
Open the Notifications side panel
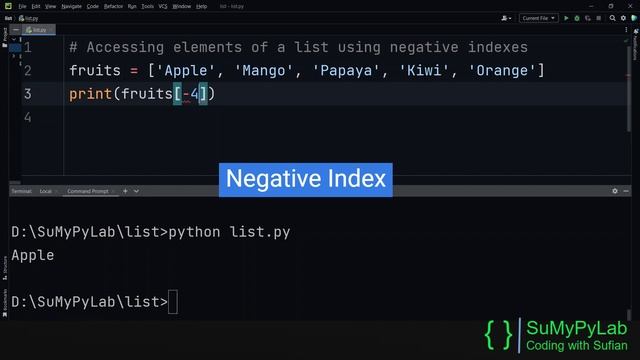636,44
